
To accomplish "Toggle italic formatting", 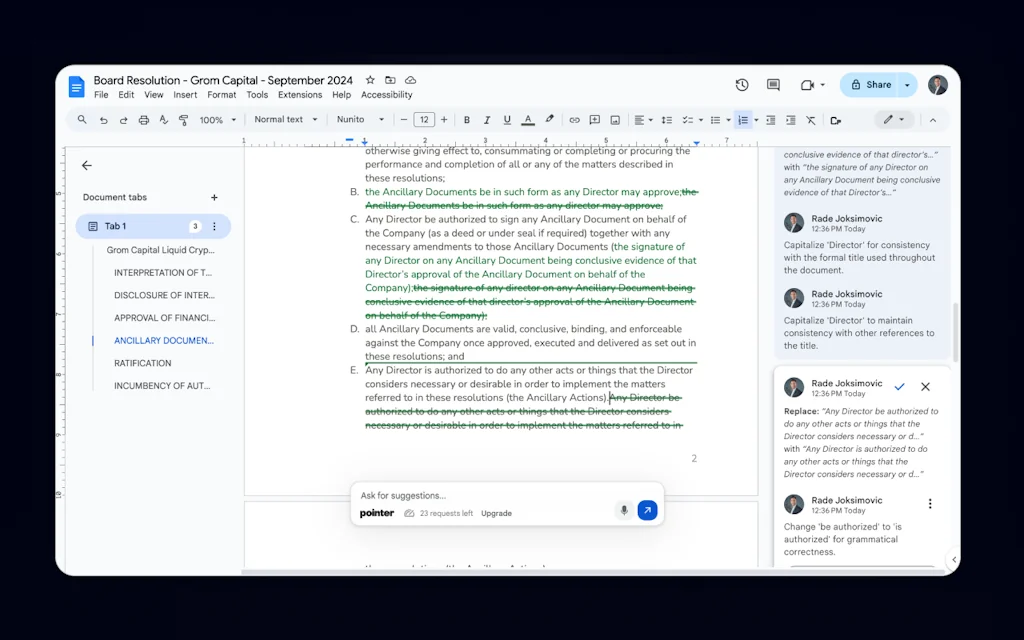I will (x=487, y=119).
